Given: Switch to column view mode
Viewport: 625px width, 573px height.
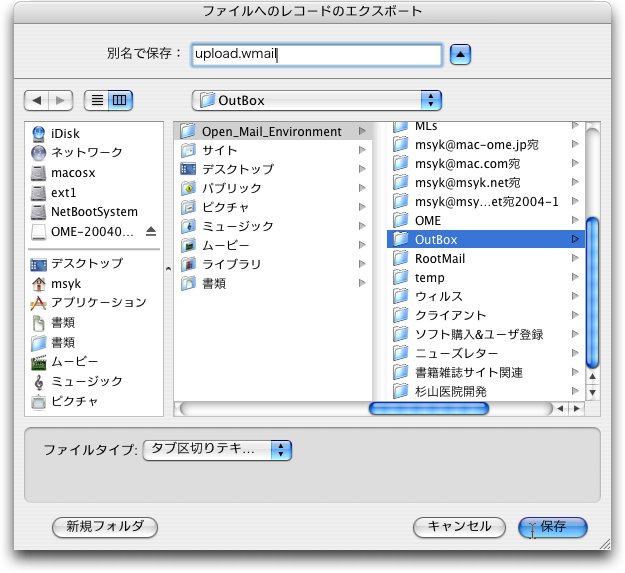Looking at the screenshot, I should [120, 100].
